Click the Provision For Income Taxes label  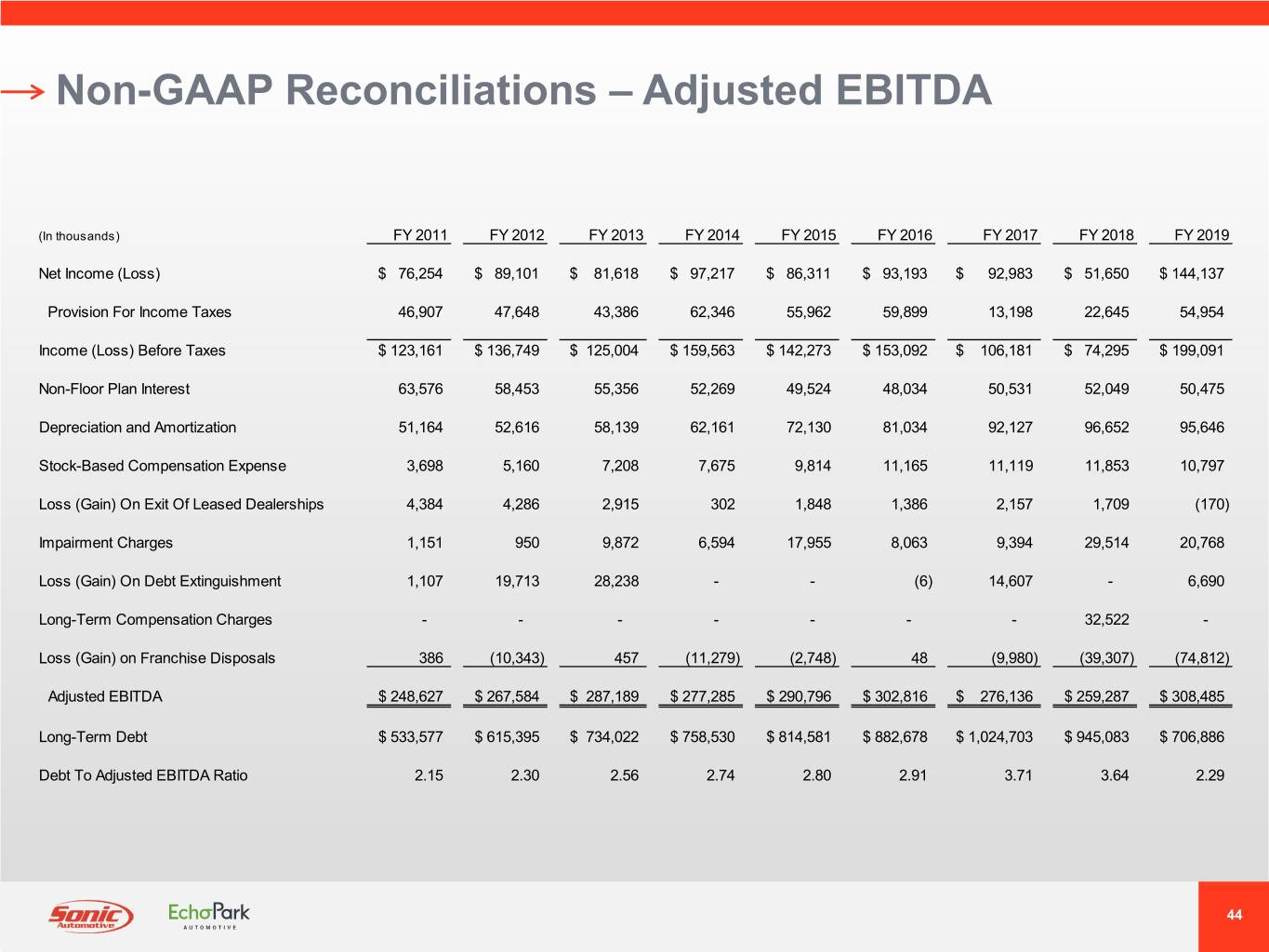coord(139,312)
